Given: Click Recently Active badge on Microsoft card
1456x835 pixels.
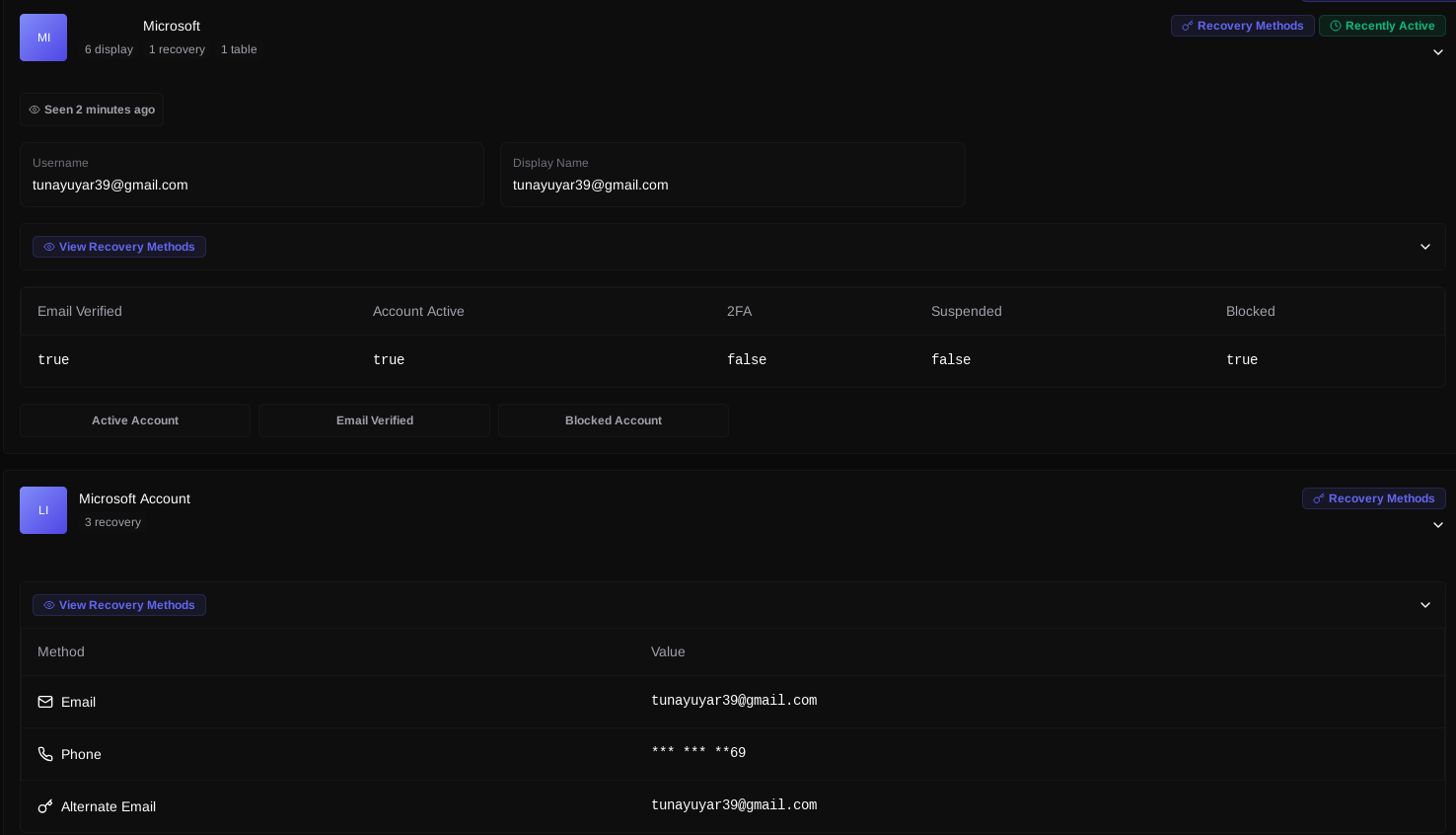Looking at the screenshot, I should pos(1382,26).
